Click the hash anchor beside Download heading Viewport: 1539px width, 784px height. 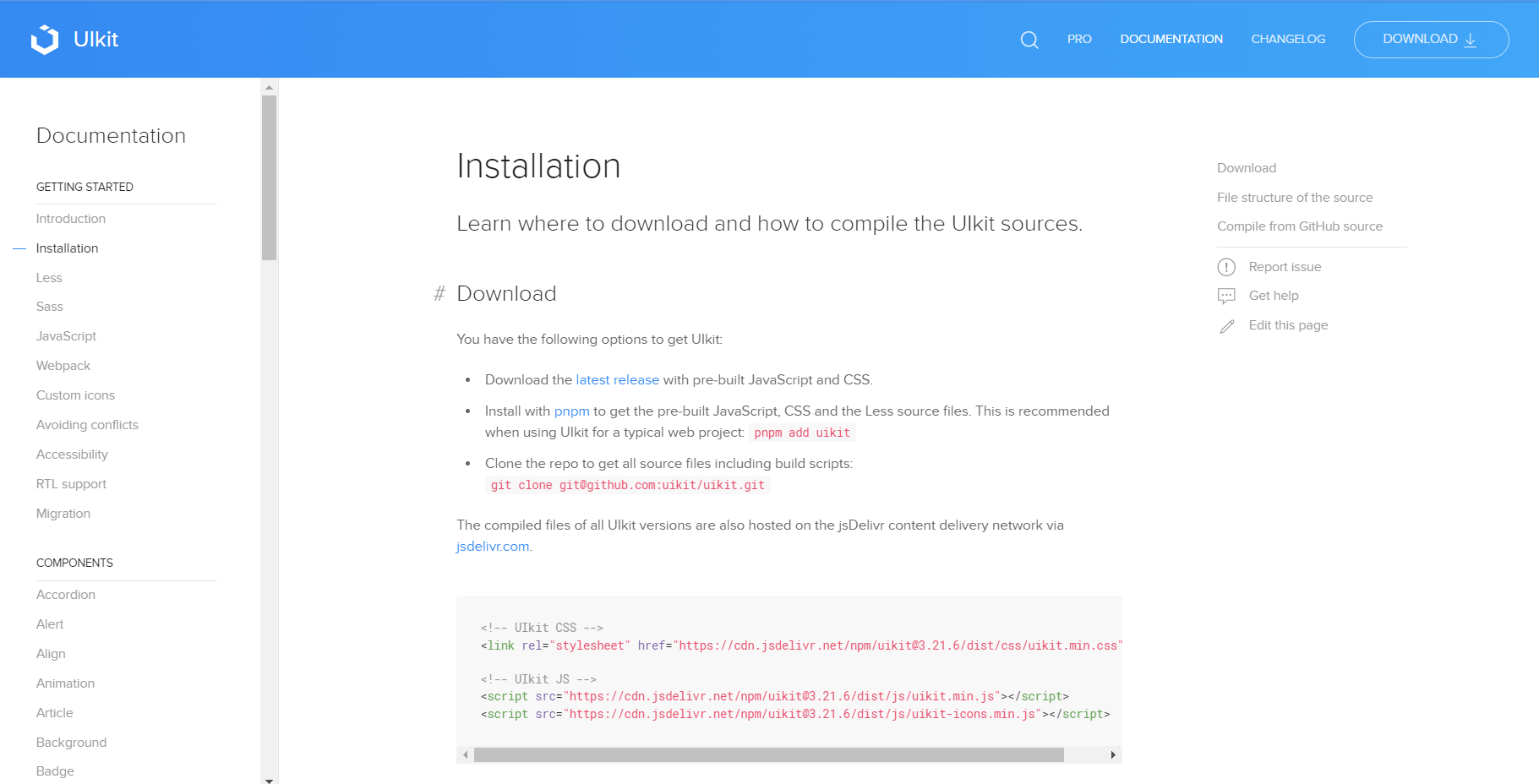tap(439, 294)
